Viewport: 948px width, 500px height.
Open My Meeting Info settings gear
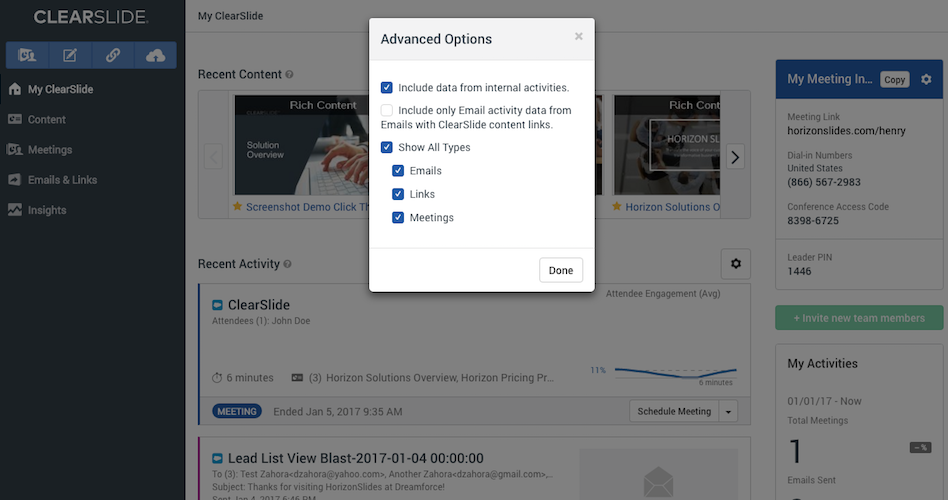click(926, 79)
